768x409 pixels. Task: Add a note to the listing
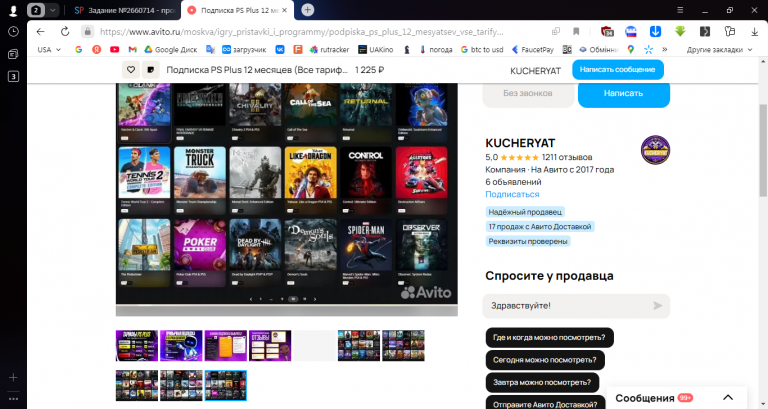point(150,70)
